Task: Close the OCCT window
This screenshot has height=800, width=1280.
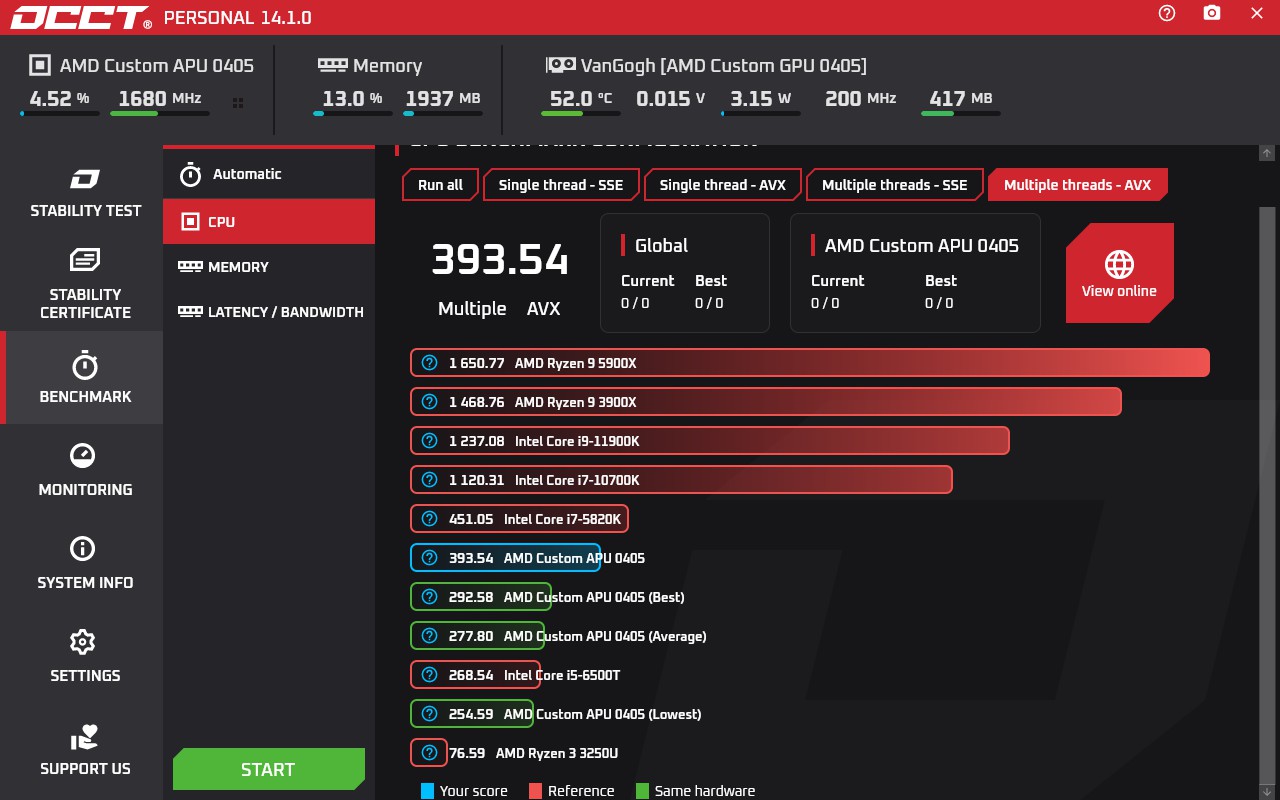Action: pyautogui.click(x=1257, y=13)
